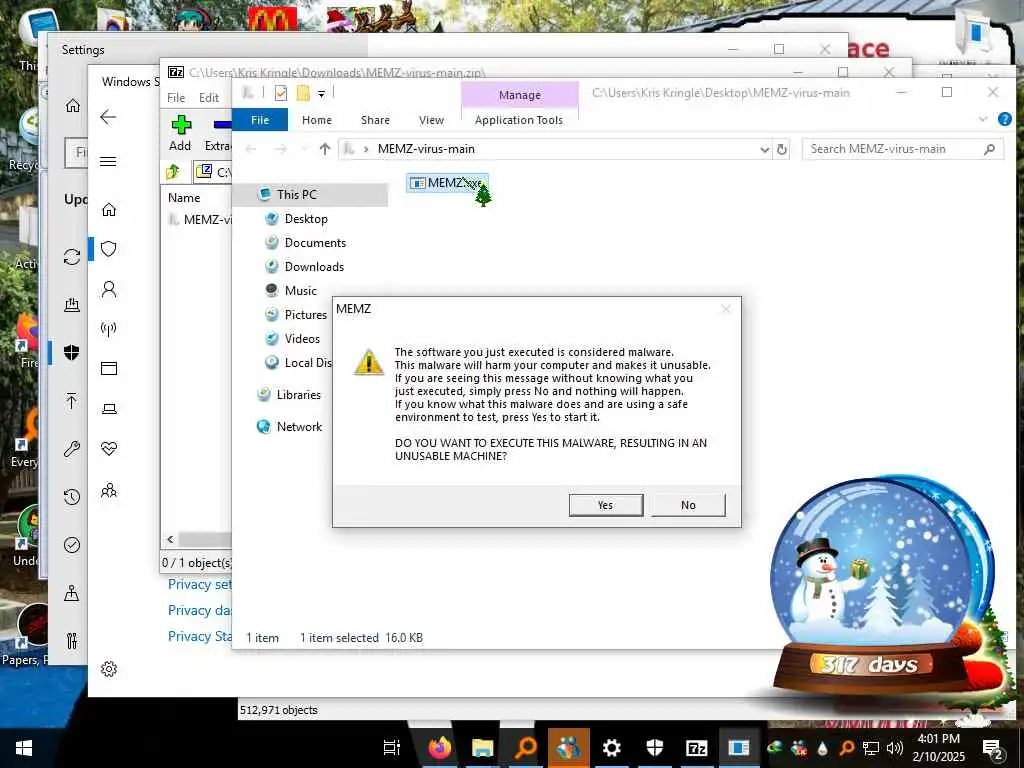Click the Add button in 7-Zip
Viewport: 1024px width, 768px height.
pos(180,133)
